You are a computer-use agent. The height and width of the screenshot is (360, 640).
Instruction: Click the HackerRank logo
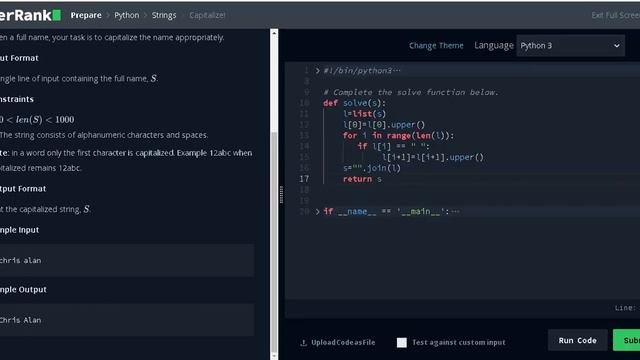click(x=30, y=15)
